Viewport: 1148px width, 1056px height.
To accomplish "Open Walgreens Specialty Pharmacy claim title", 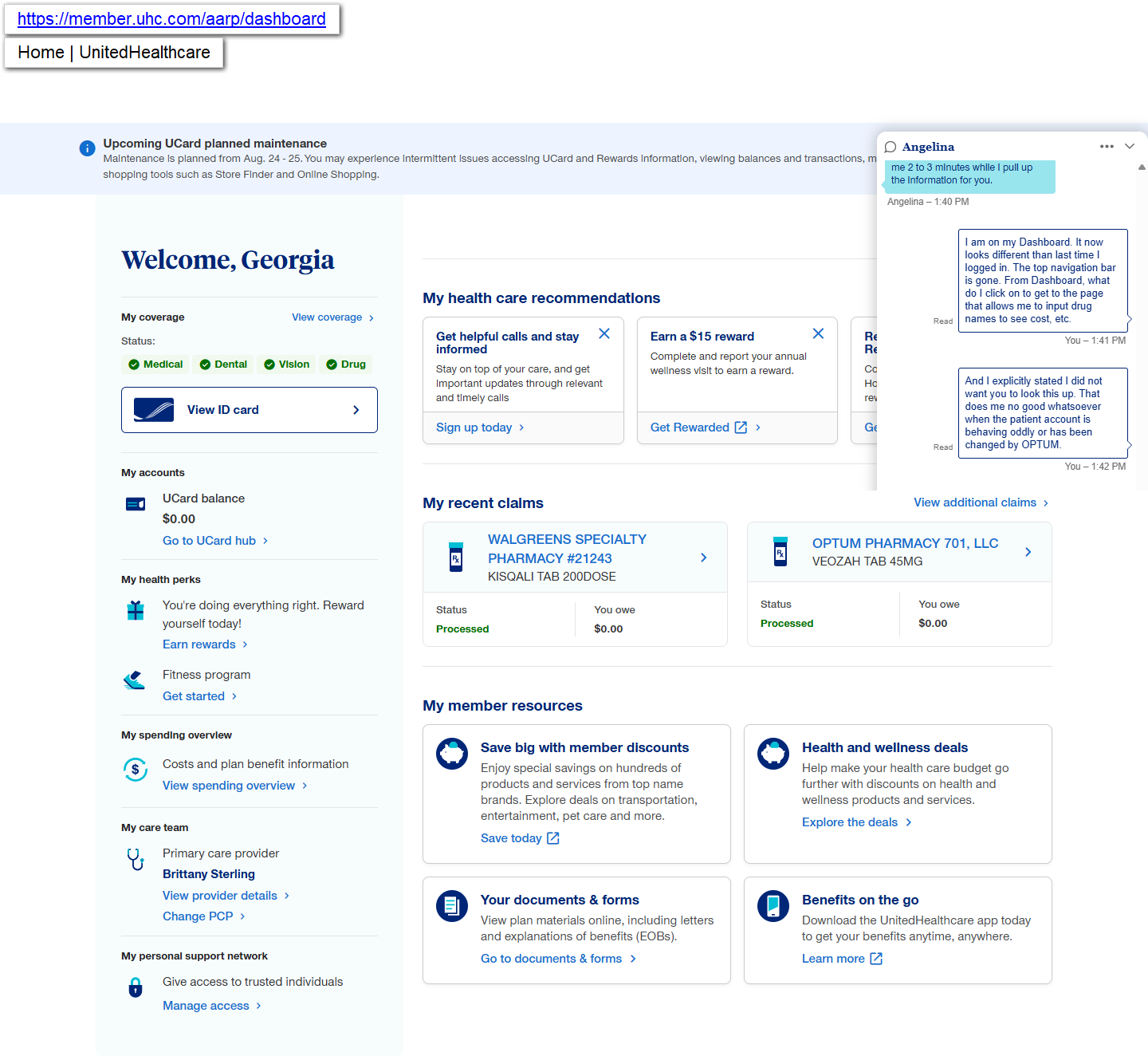I will tap(567, 549).
